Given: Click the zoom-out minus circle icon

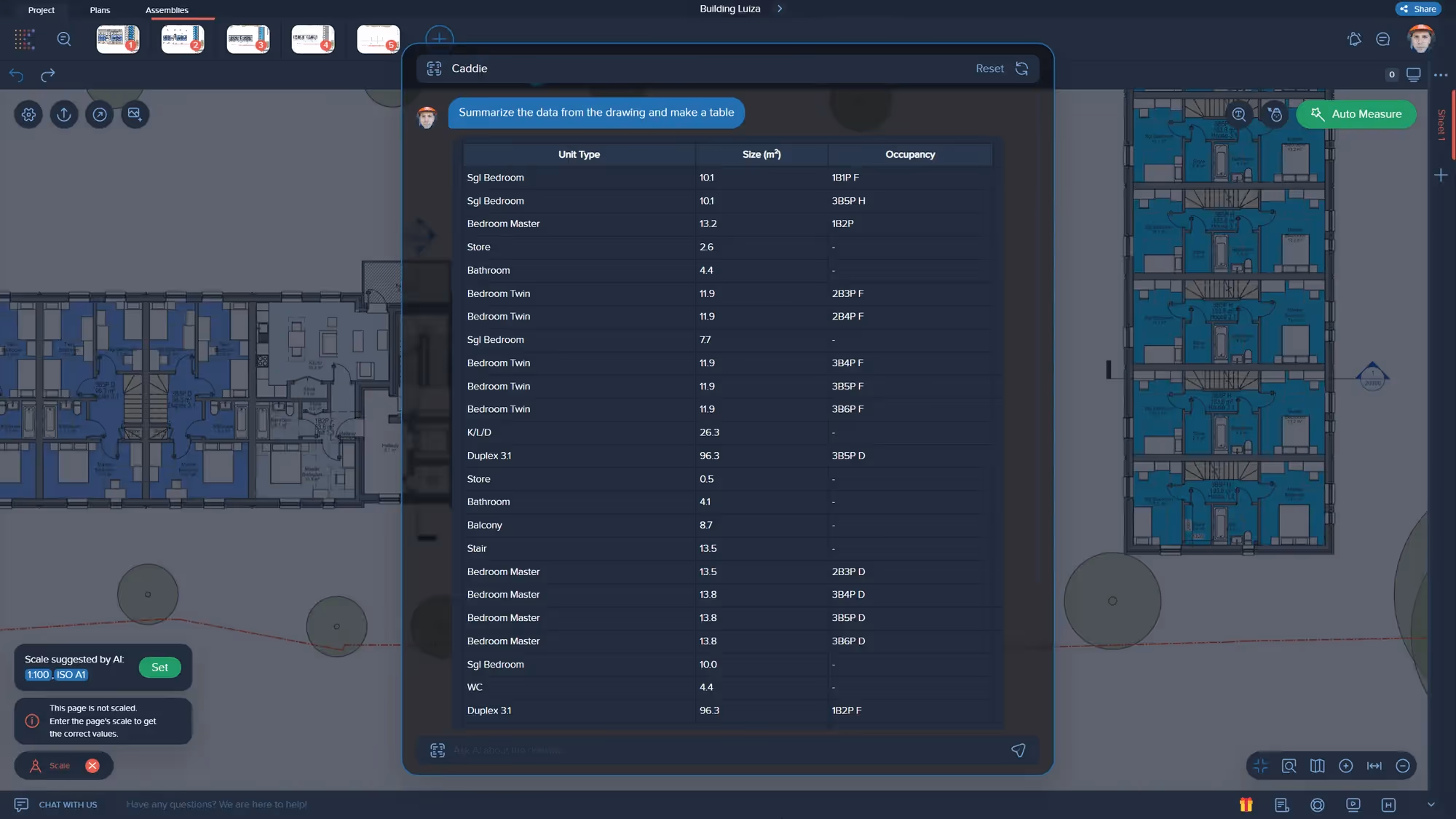Looking at the screenshot, I should tap(1402, 766).
